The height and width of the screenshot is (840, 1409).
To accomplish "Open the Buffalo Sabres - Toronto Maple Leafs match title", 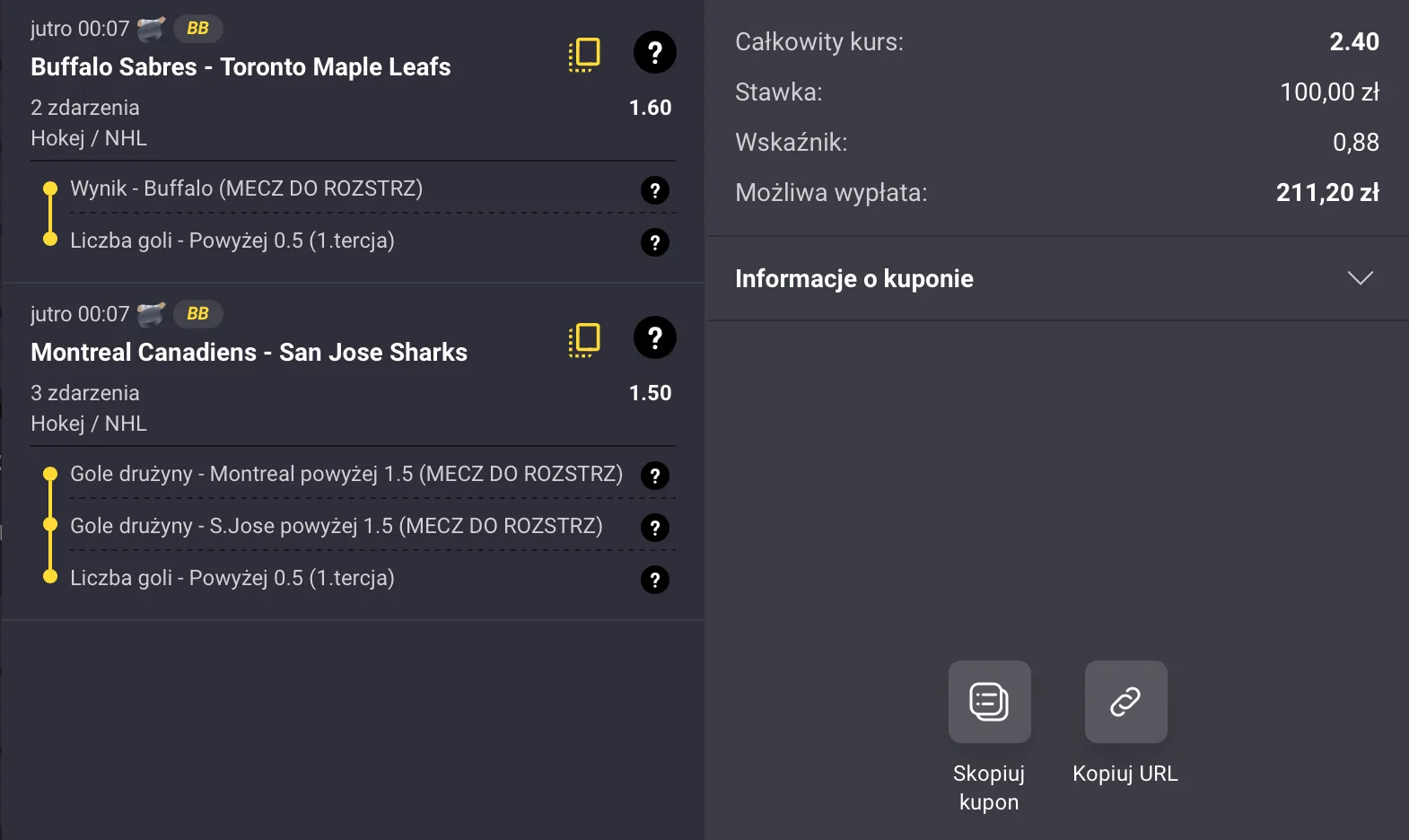I will coord(241,66).
